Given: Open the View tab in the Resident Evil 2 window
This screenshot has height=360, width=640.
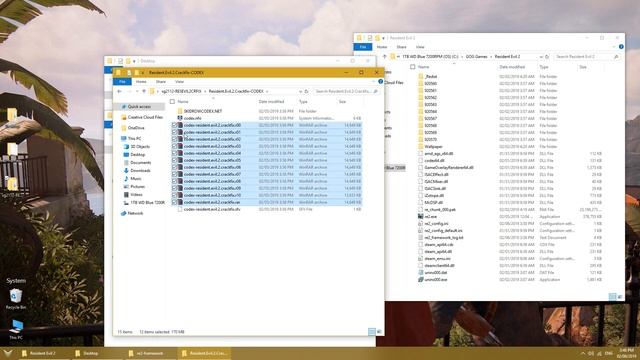Looking at the screenshot, I should (420, 47).
